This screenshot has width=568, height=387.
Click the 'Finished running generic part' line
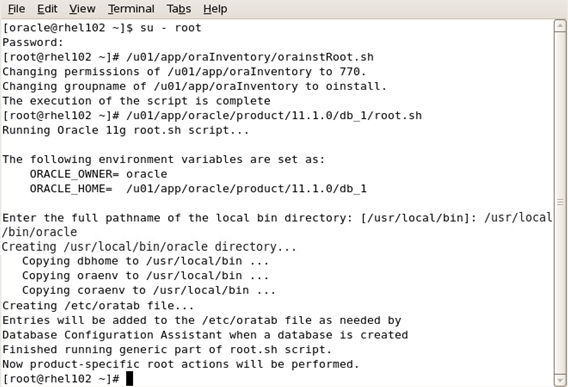167,349
